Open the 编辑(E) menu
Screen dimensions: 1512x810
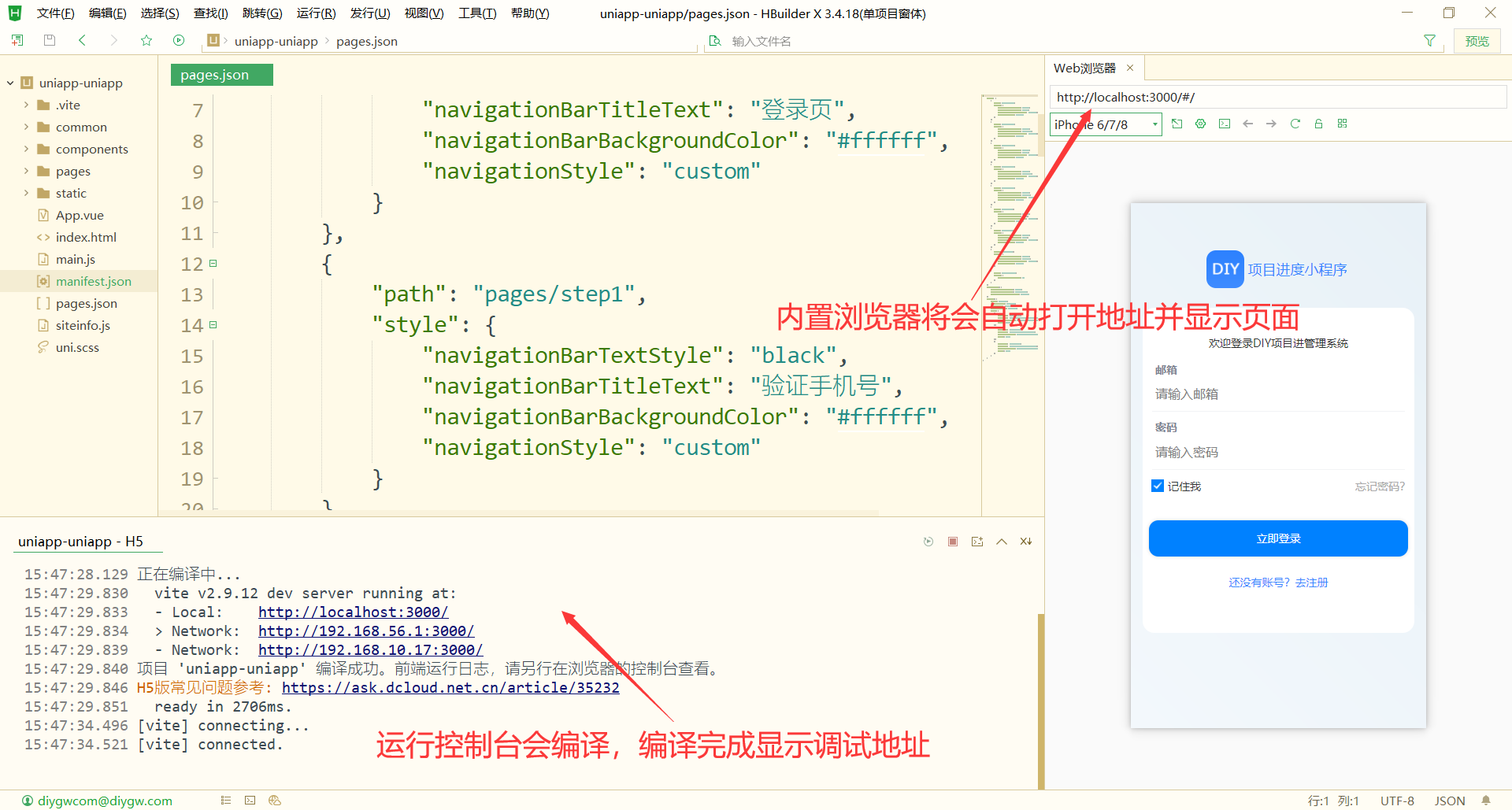click(x=107, y=13)
